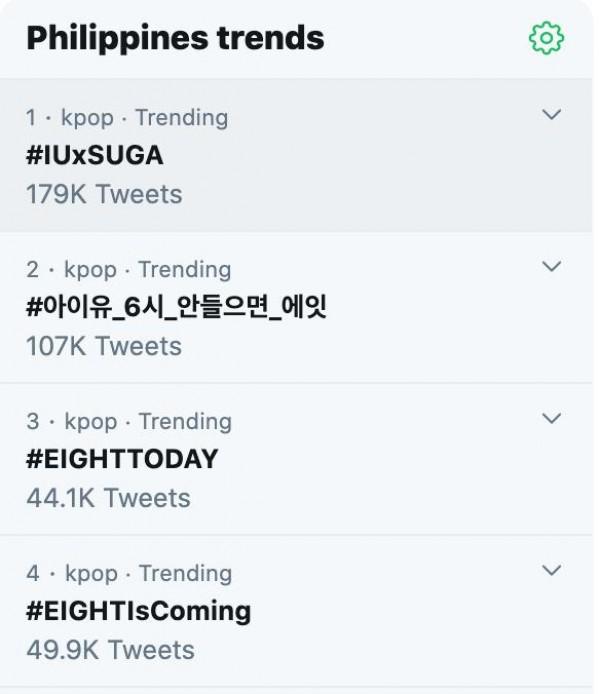
Task: Open the #IUxSUGA hashtag
Action: click(x=94, y=155)
